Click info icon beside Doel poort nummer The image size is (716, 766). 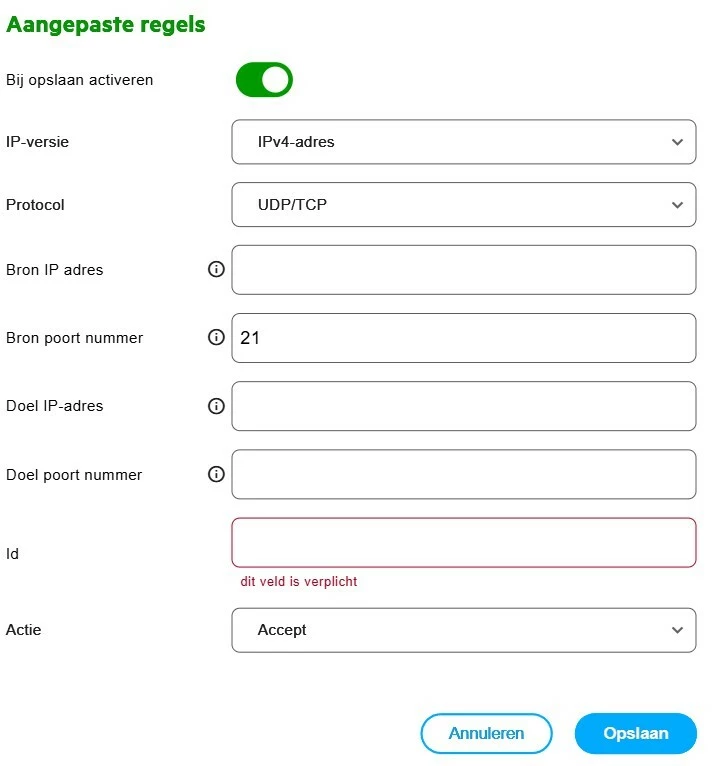216,474
